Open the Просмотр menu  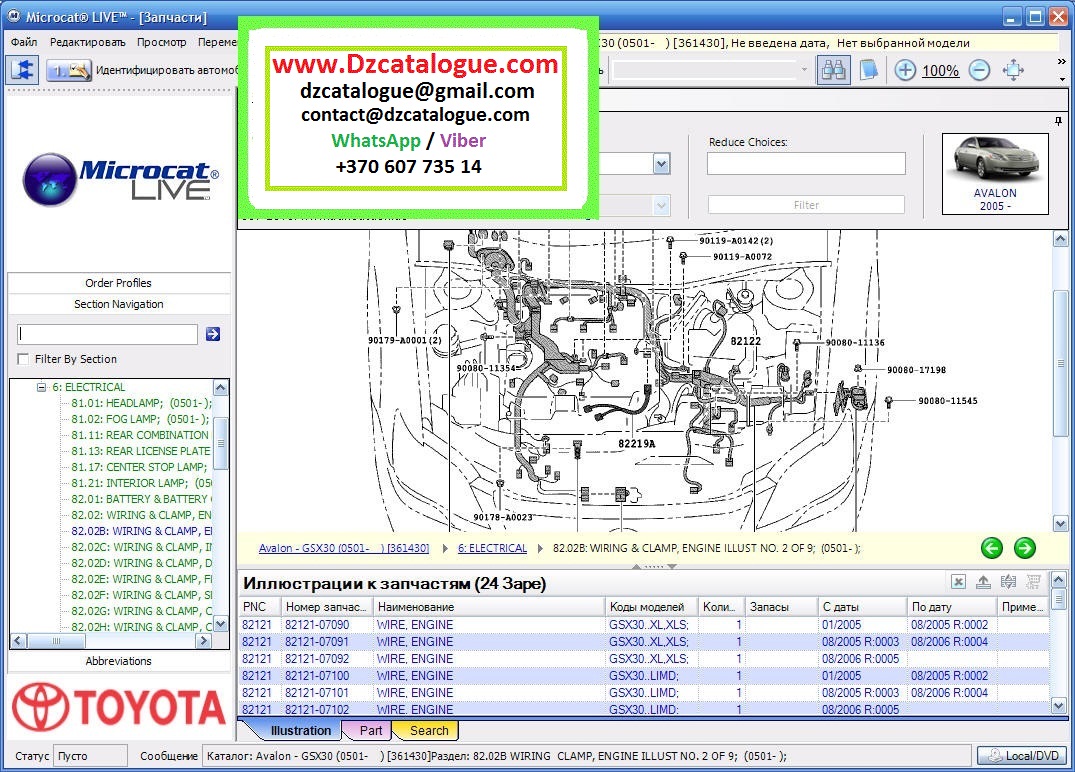162,42
